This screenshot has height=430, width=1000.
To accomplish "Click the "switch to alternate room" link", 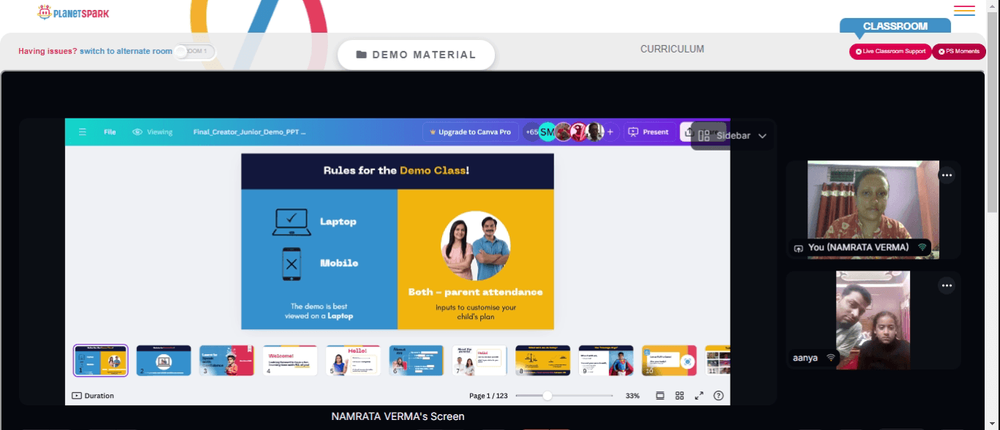I will coord(126,51).
